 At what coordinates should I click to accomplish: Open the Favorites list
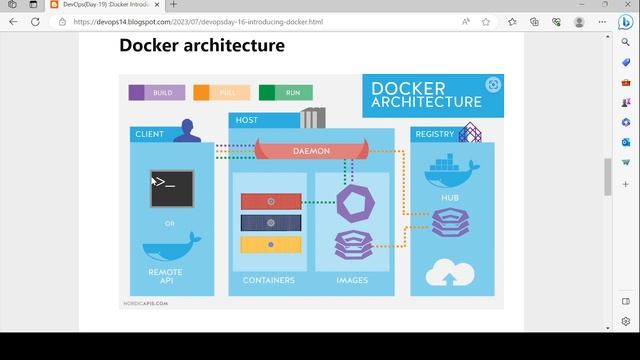(x=512, y=22)
